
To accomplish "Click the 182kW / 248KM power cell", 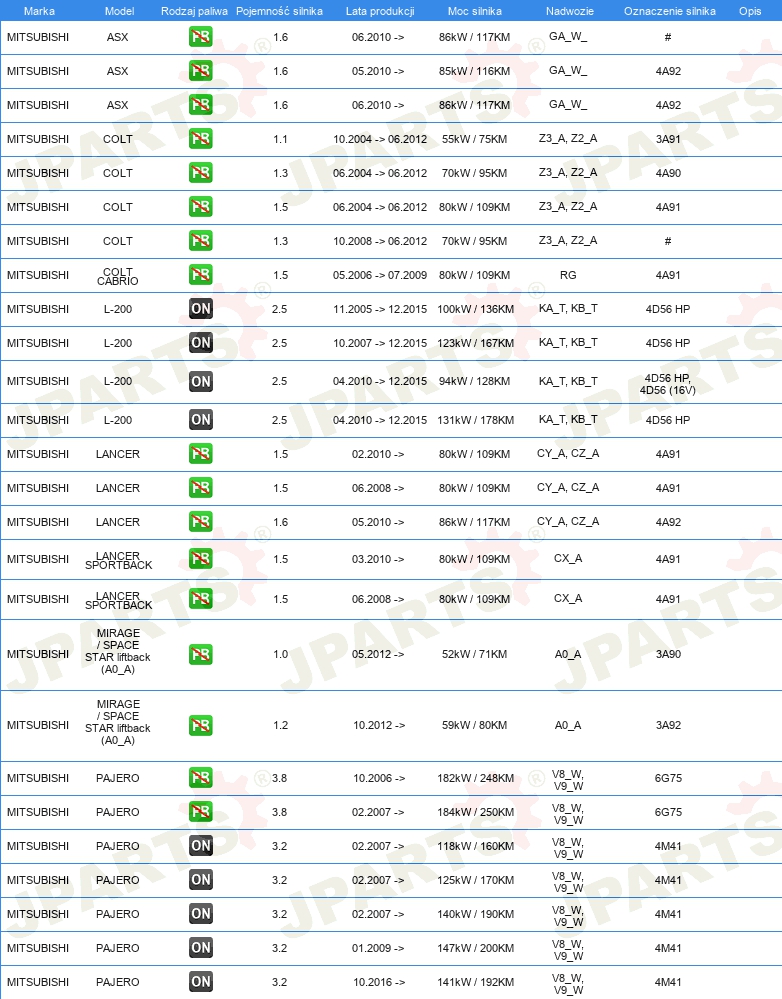I will pyautogui.click(x=475, y=778).
